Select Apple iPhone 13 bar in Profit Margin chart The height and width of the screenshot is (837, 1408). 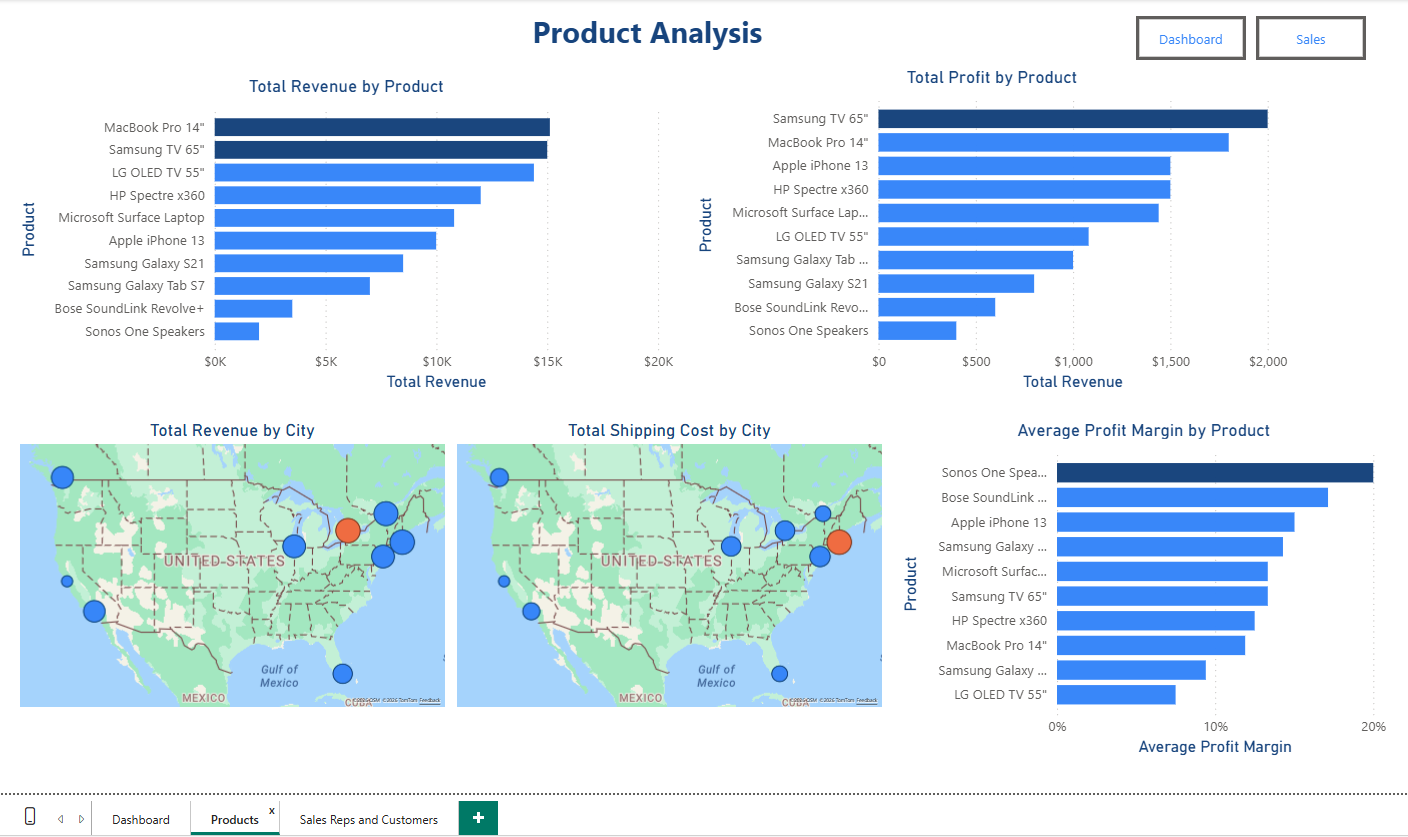pyautogui.click(x=1176, y=522)
